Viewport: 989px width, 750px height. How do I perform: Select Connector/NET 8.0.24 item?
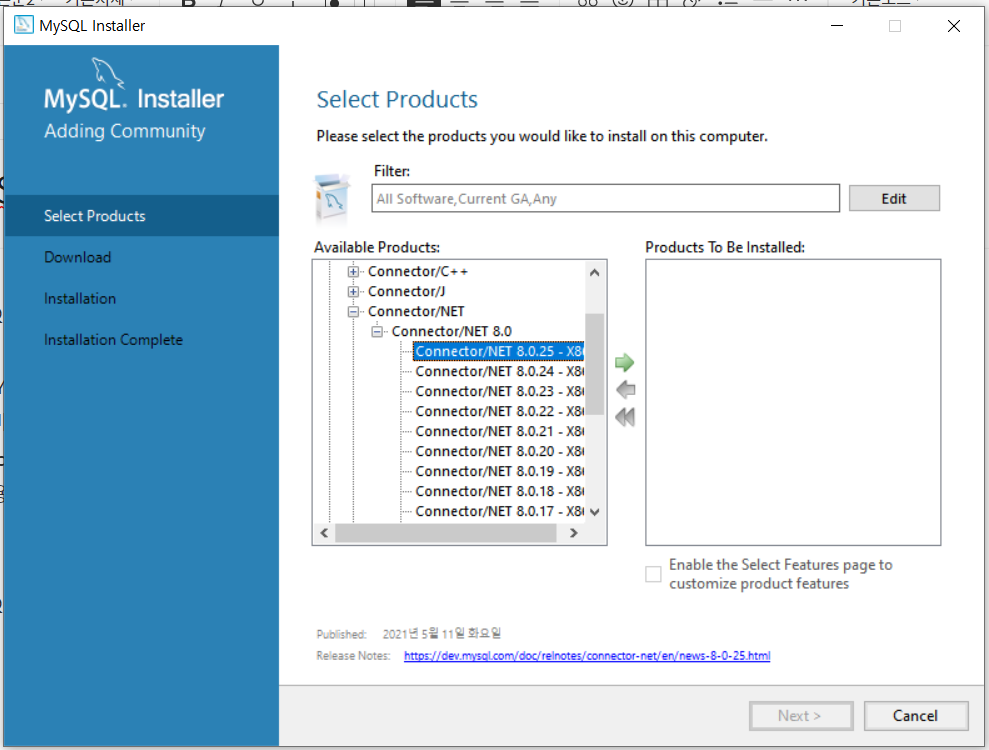click(x=498, y=372)
